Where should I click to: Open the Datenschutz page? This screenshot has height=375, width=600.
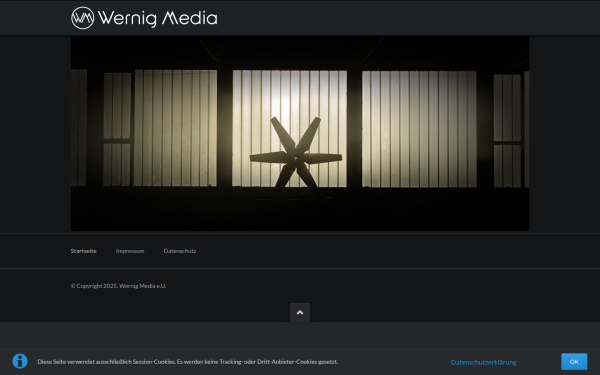pos(180,251)
